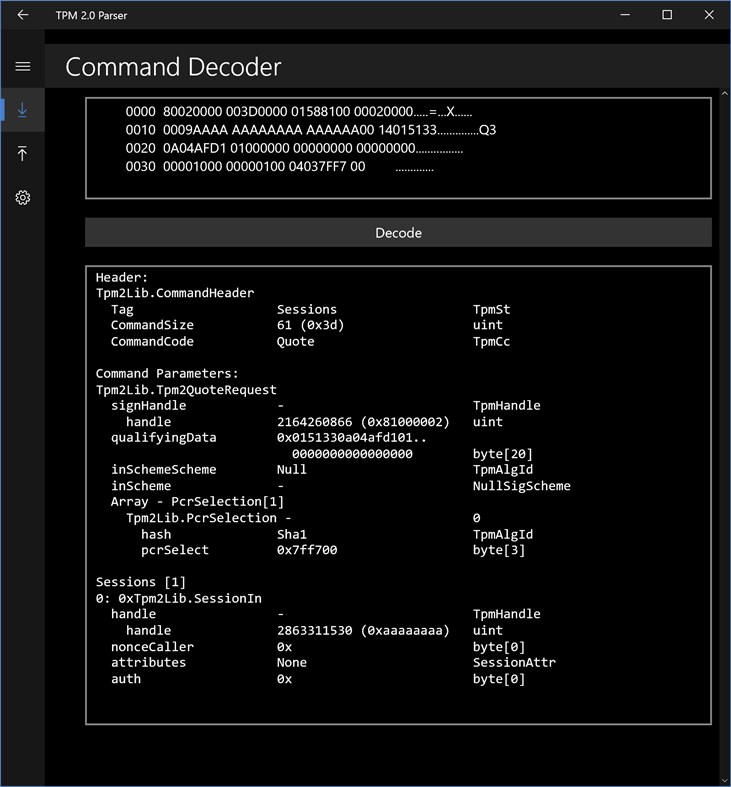
Task: Click the Sessions [1] section header
Action: [x=141, y=582]
